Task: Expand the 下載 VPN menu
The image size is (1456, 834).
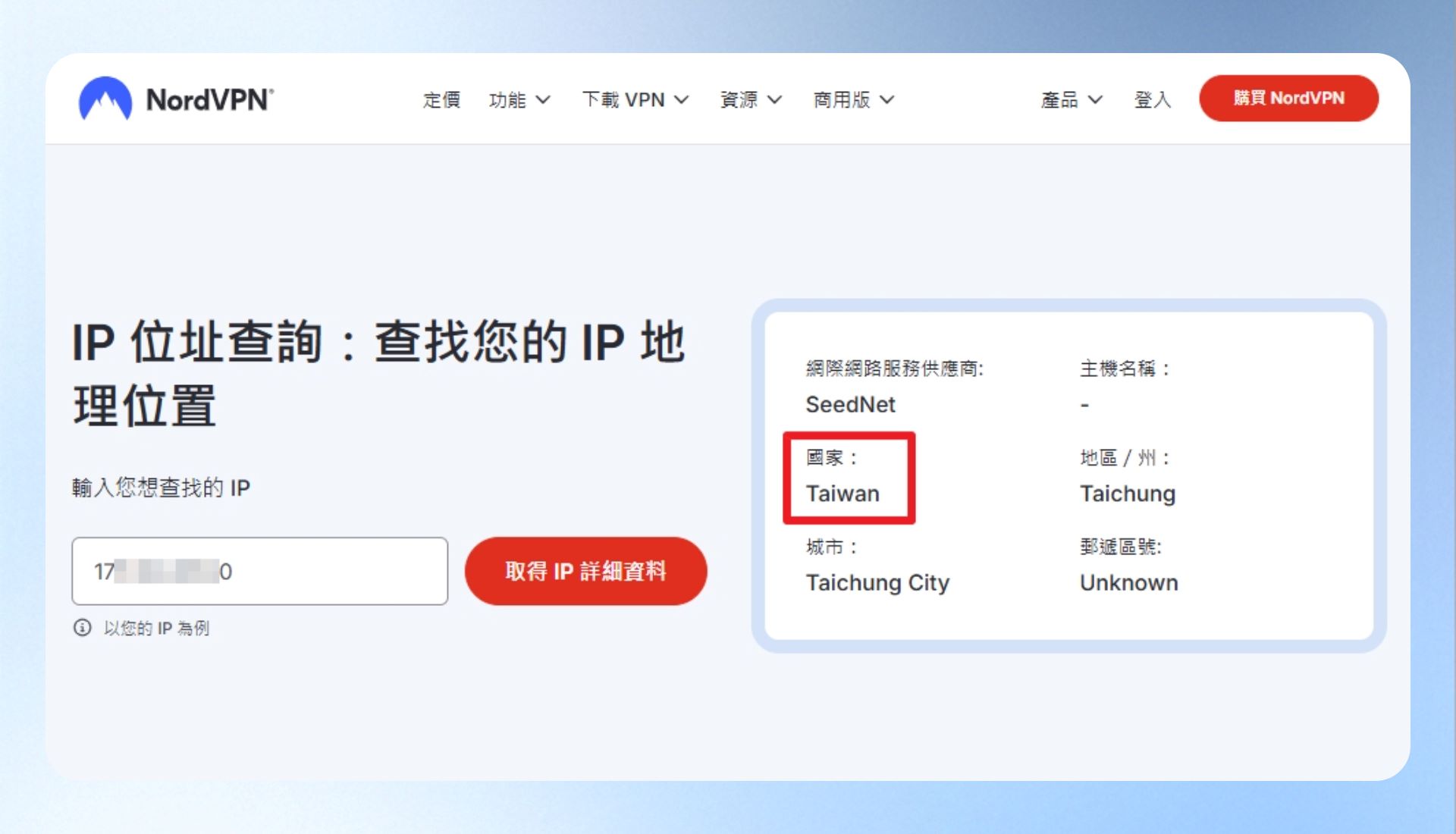Action: [635, 99]
